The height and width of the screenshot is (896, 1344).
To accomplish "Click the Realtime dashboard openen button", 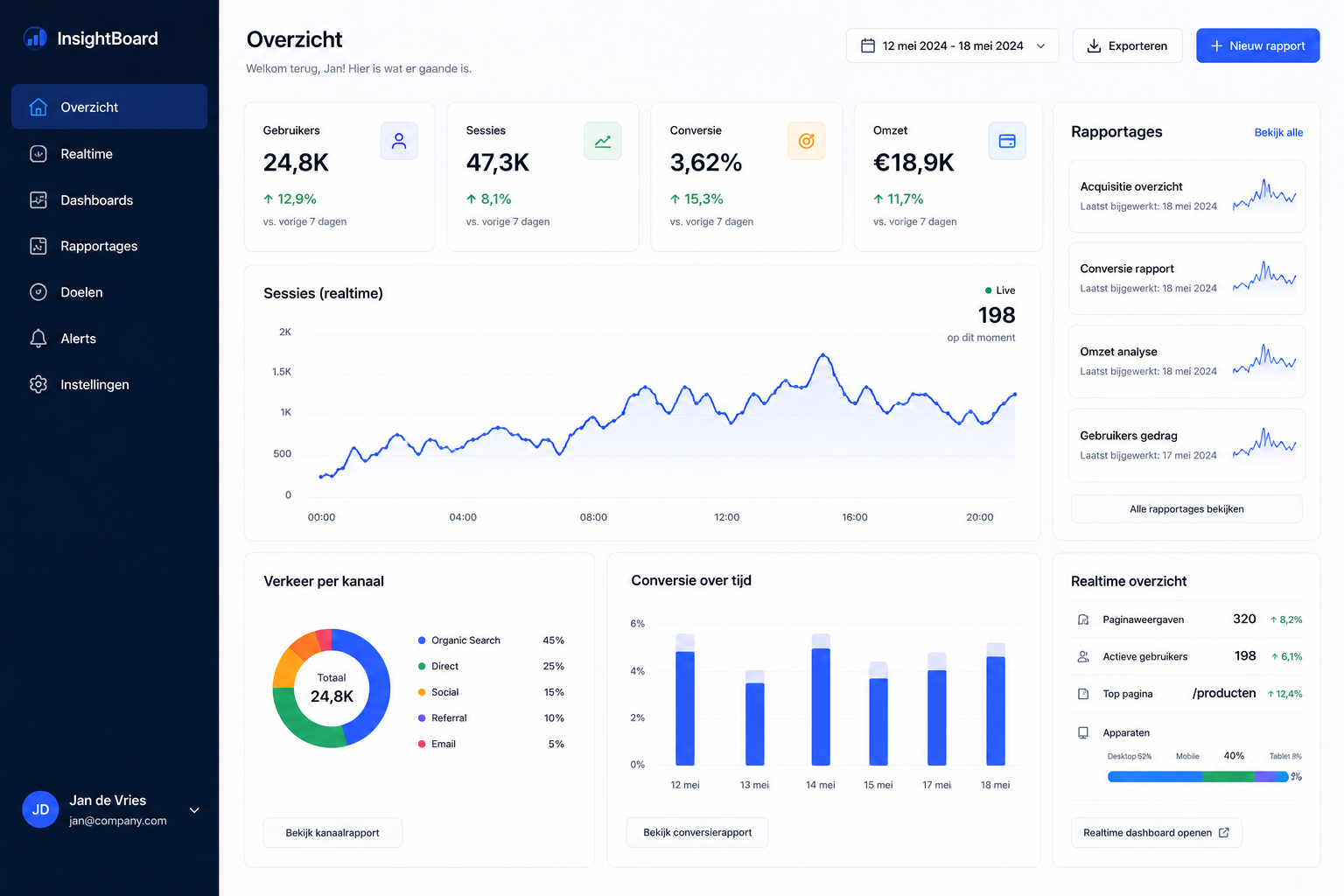I will click(1156, 832).
